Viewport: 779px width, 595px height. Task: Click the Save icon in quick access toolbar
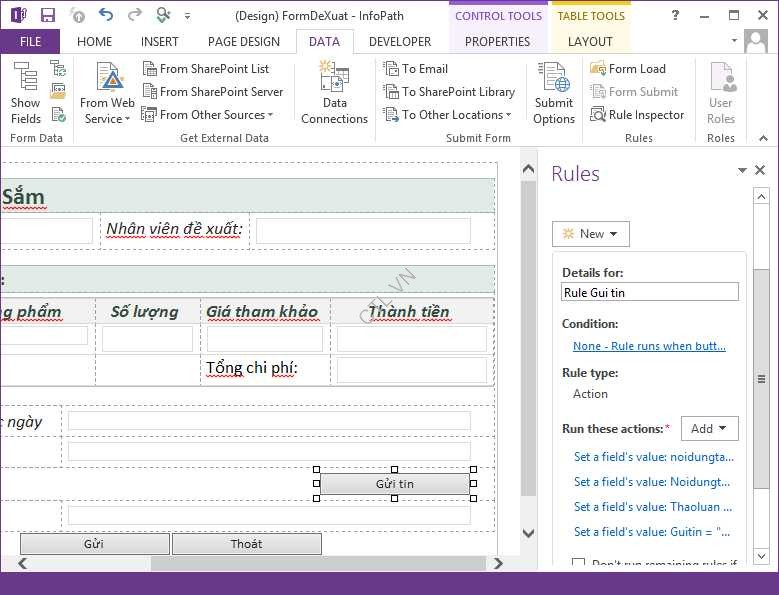click(x=48, y=15)
